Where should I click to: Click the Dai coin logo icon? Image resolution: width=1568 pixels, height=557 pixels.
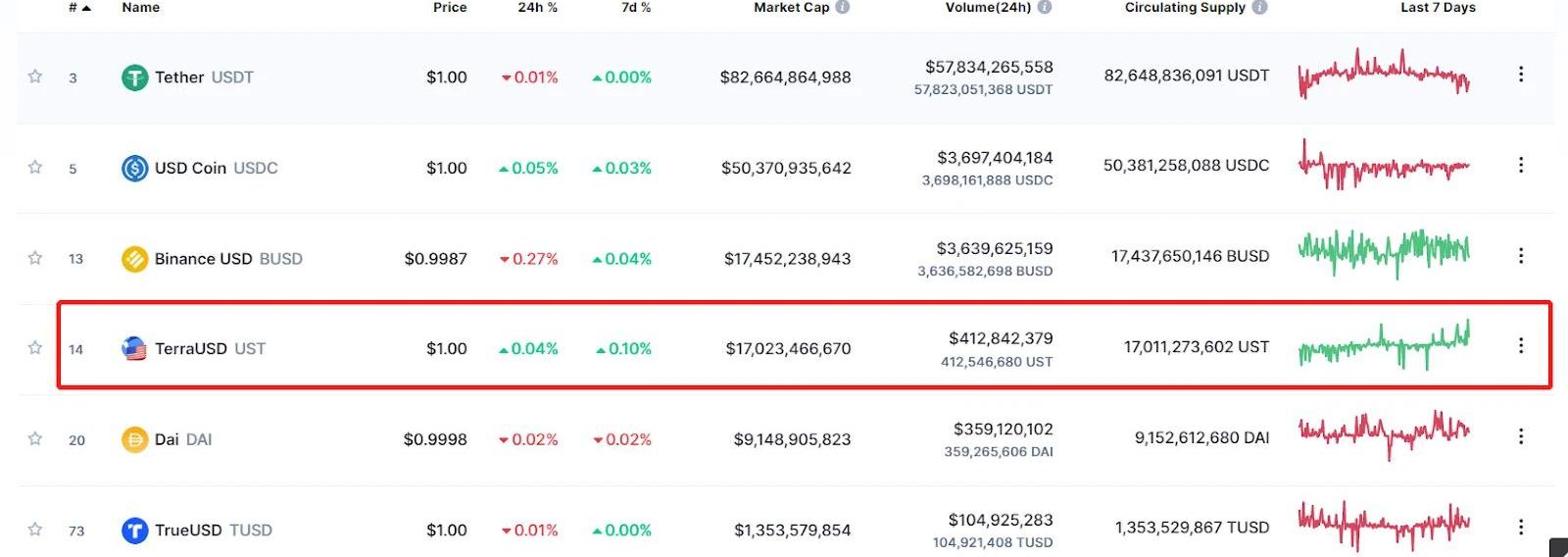(x=134, y=440)
